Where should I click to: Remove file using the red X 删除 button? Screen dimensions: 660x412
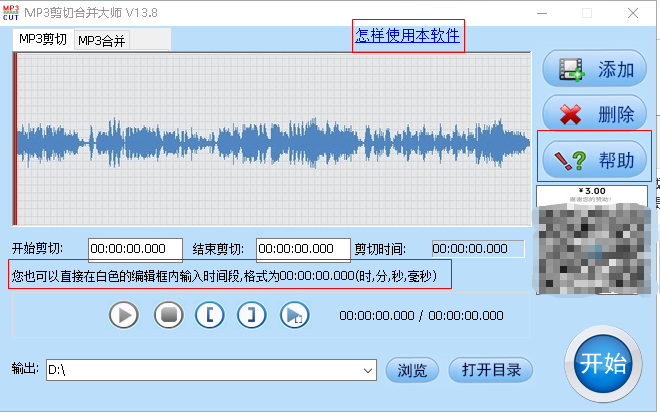(594, 113)
